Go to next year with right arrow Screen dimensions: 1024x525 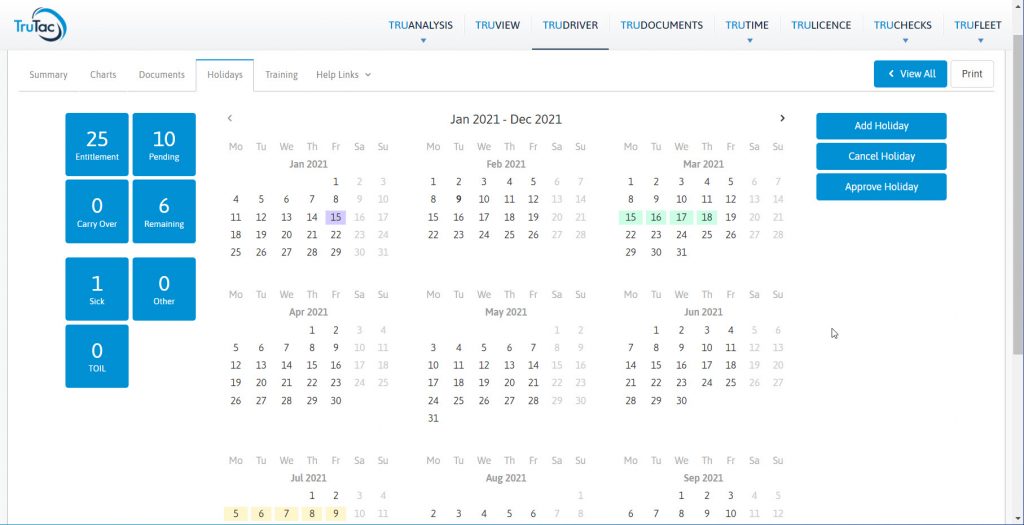pos(782,118)
